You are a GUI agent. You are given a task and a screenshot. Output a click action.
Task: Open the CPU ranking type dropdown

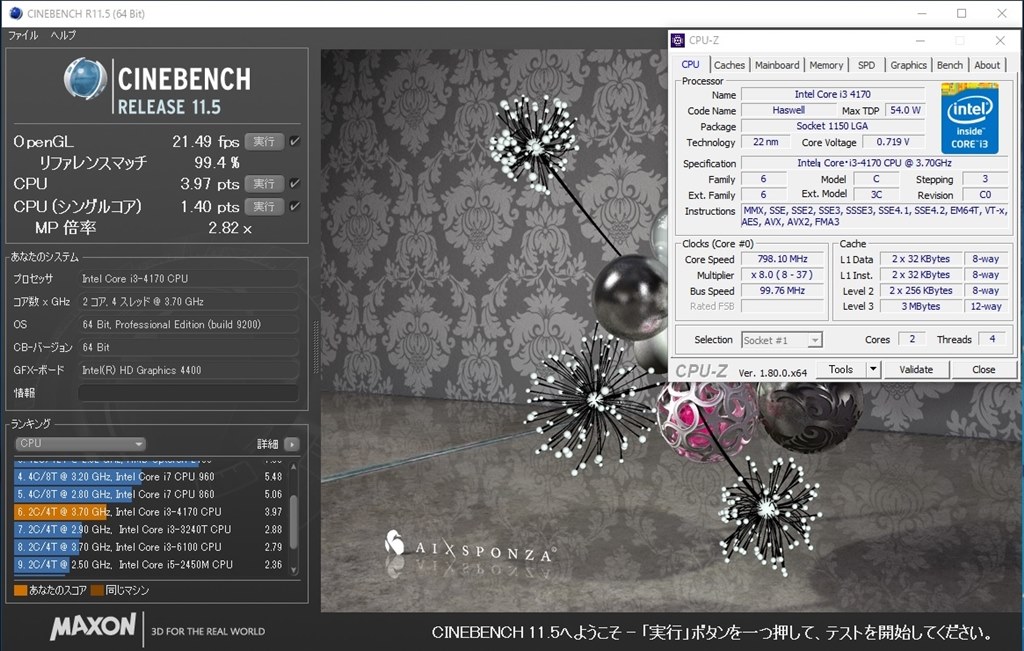coord(80,444)
